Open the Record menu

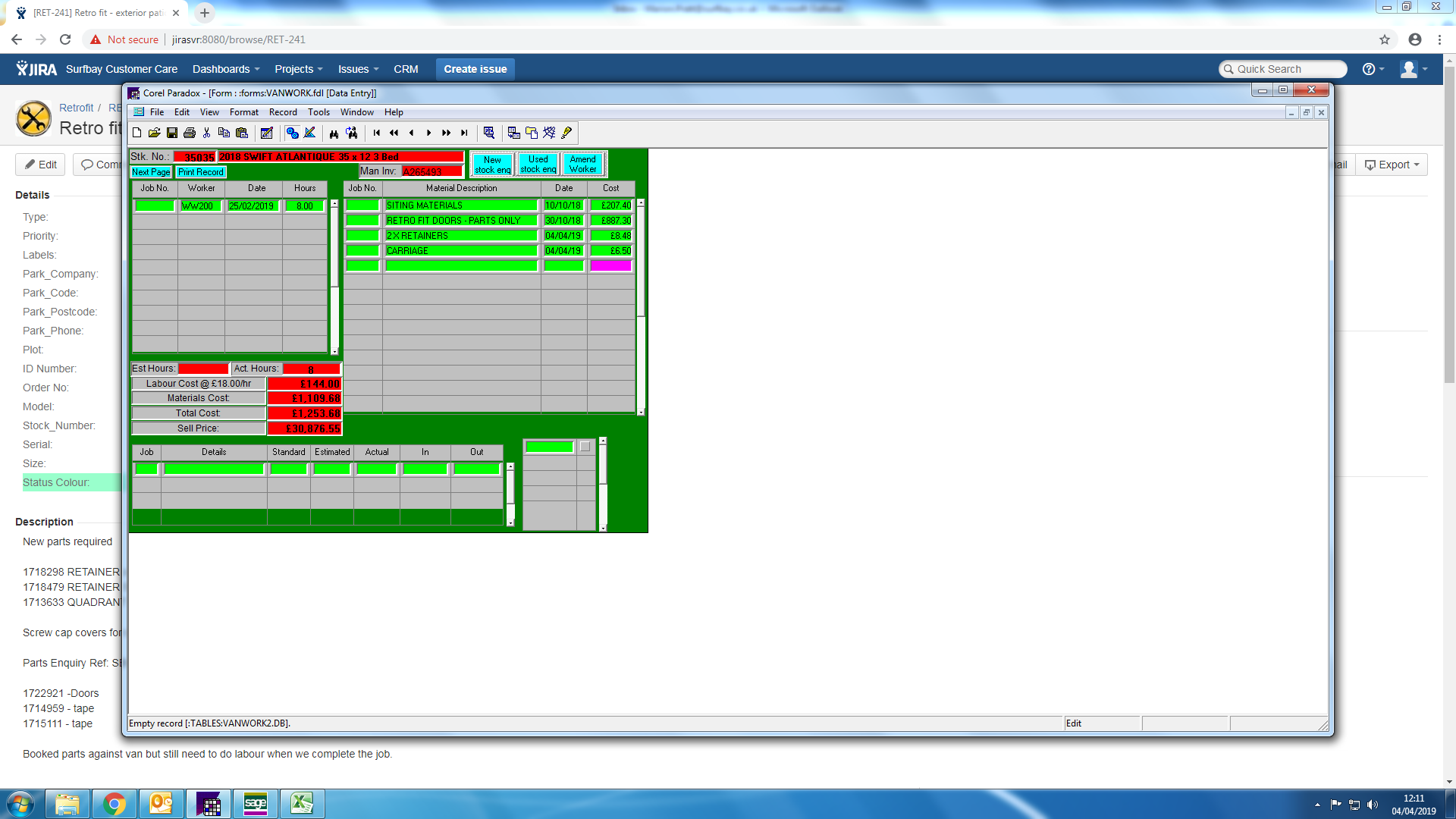(x=283, y=112)
